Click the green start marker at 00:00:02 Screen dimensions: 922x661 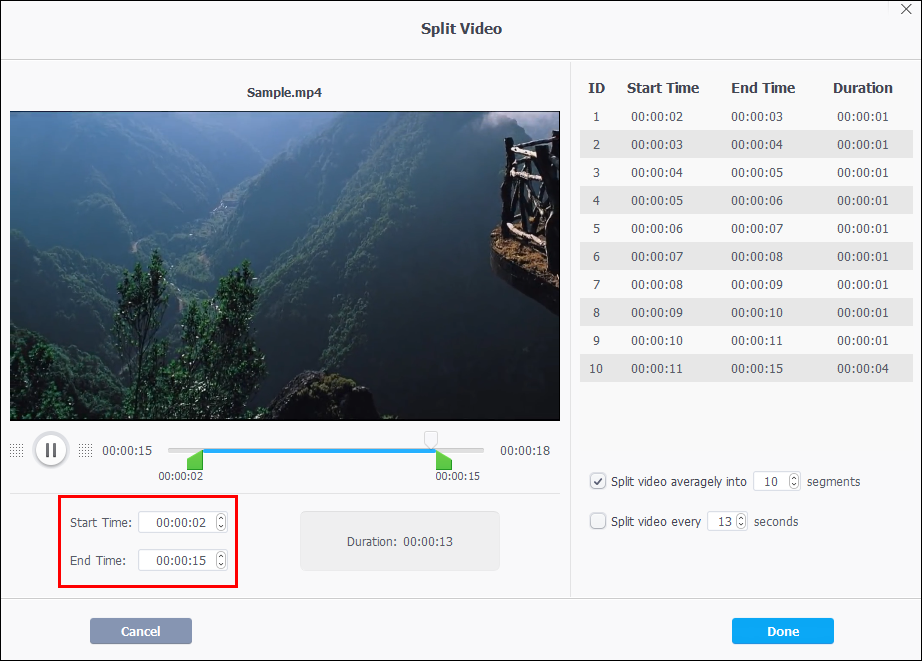click(195, 460)
